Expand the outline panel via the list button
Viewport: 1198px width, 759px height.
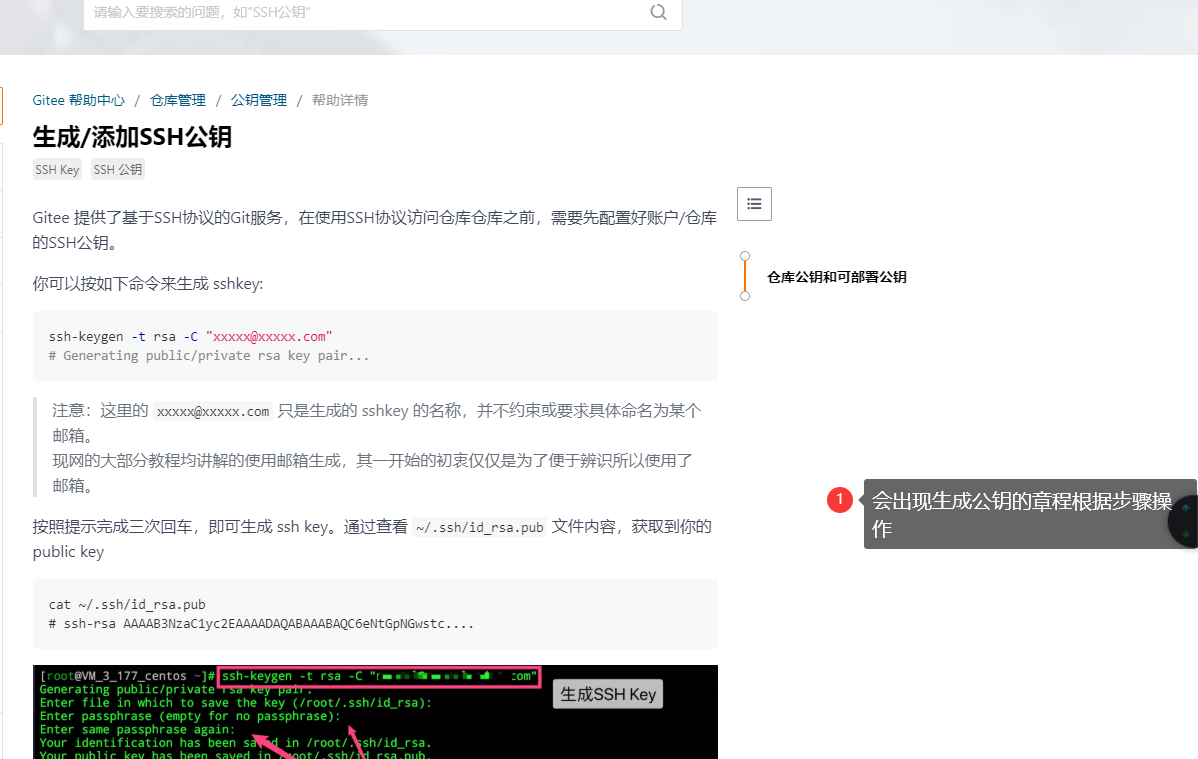(x=754, y=203)
